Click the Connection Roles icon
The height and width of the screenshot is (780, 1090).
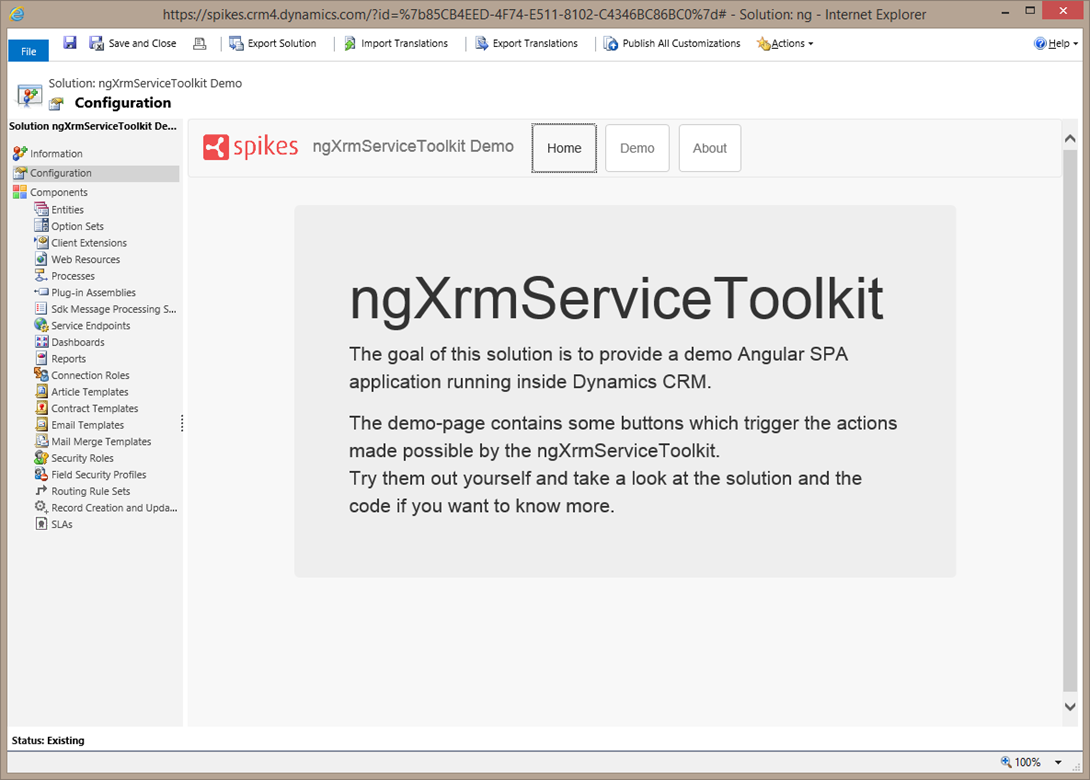42,375
